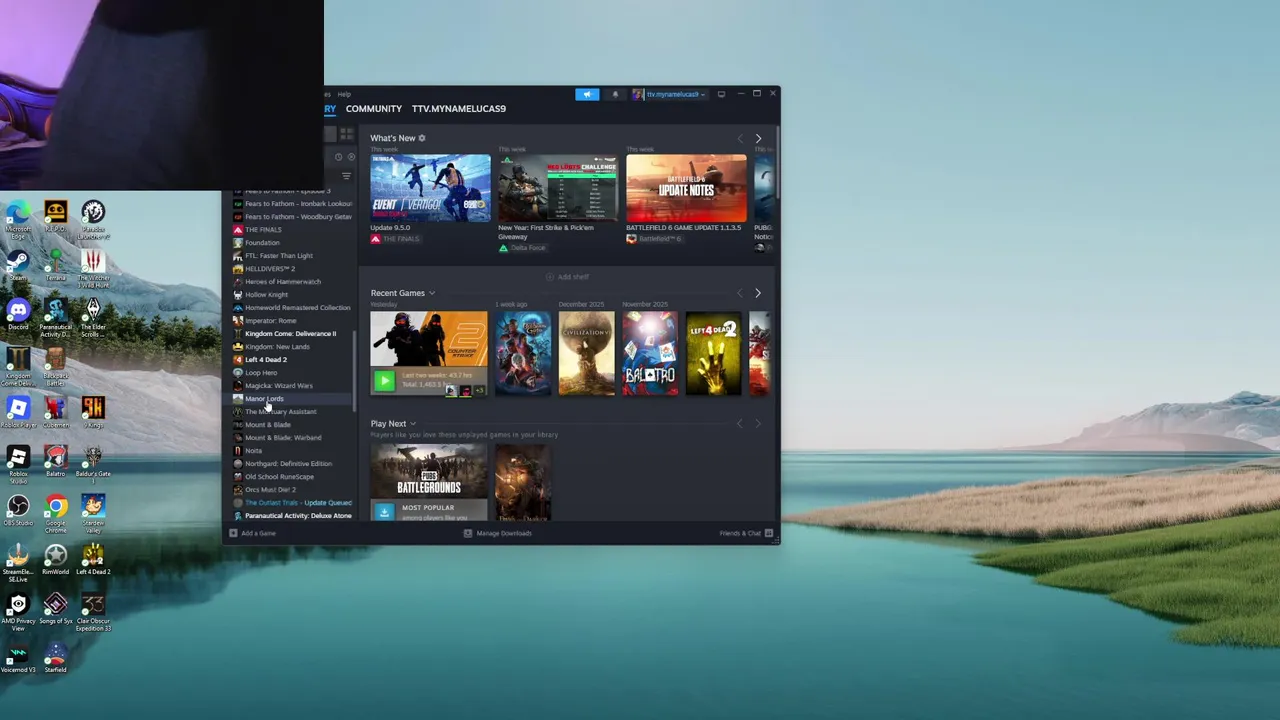Open Civilization VI recent game cover
The width and height of the screenshot is (1280, 720).
pyautogui.click(x=586, y=353)
